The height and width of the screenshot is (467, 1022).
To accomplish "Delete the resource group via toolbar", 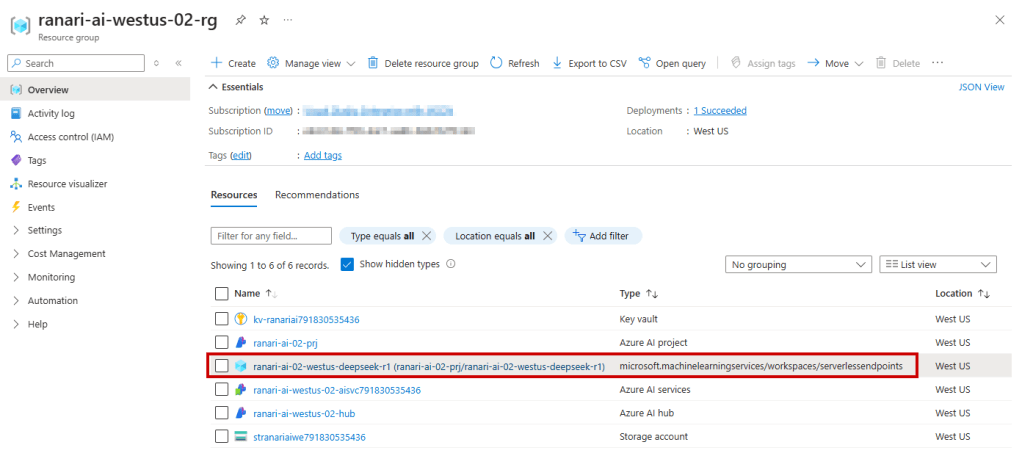I will [423, 63].
